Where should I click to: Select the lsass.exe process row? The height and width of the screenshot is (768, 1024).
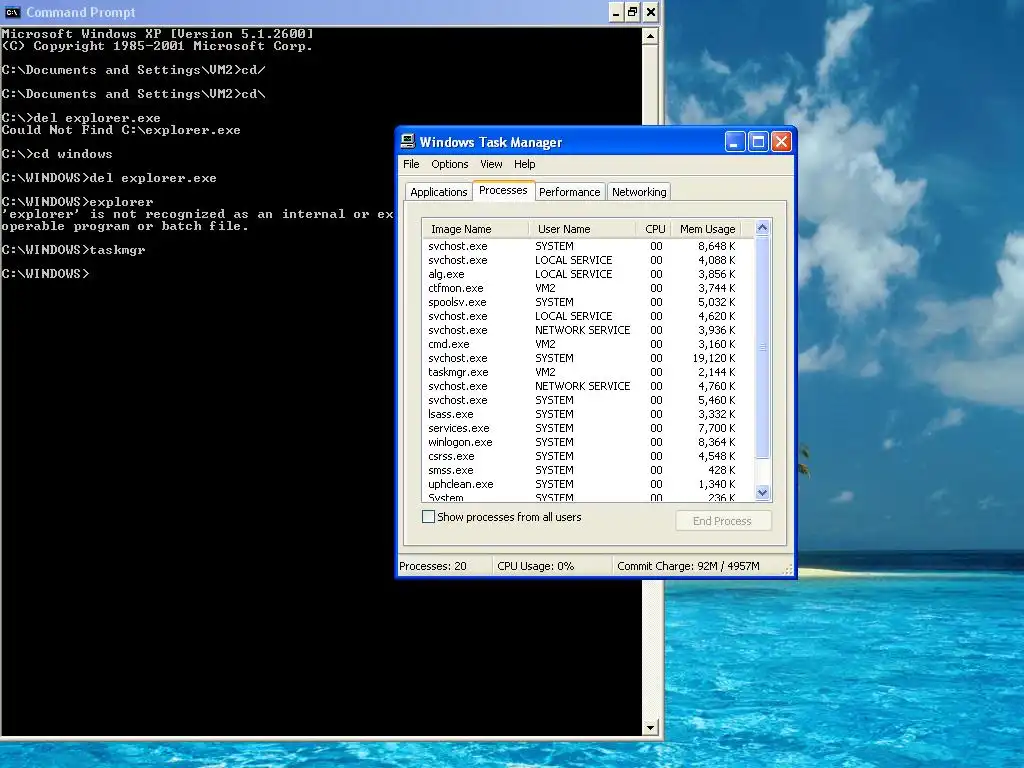[588, 414]
